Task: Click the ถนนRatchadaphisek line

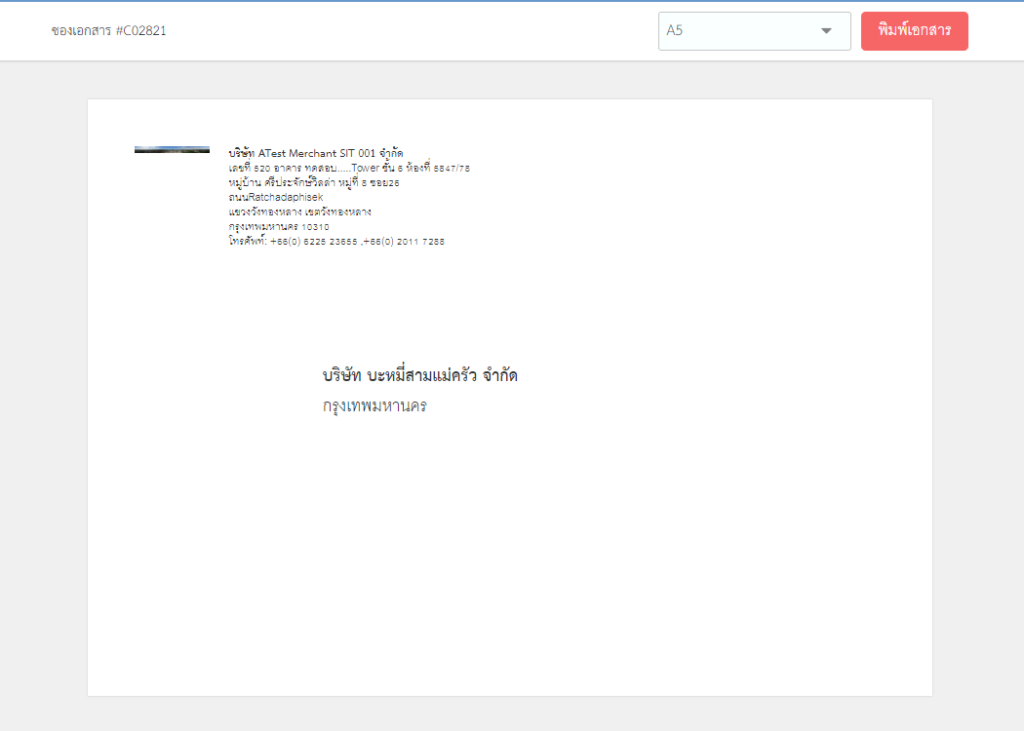Action: pyautogui.click(x=276, y=197)
